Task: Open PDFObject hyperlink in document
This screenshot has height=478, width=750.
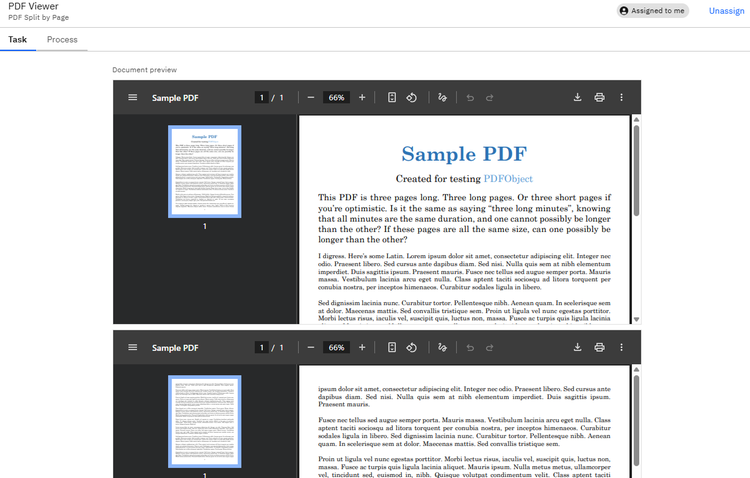Action: pyautogui.click(x=508, y=178)
